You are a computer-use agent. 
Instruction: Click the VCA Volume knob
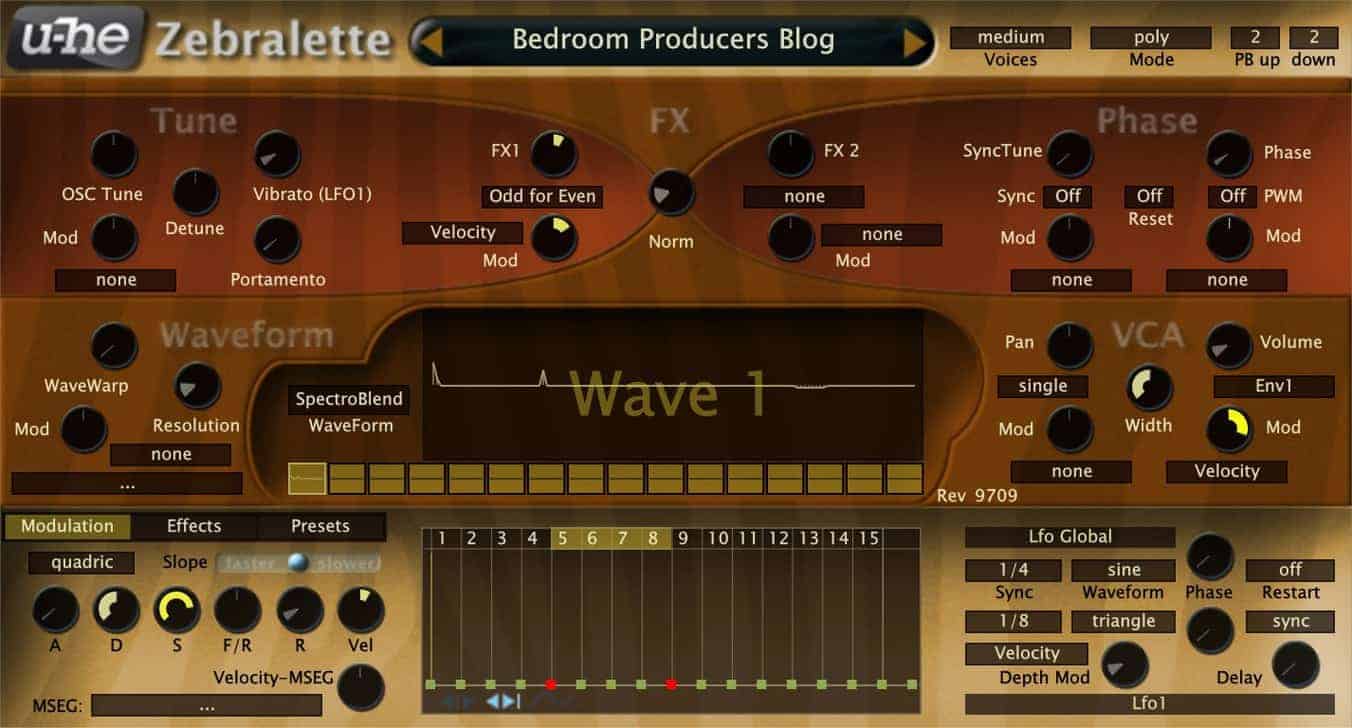[1229, 345]
